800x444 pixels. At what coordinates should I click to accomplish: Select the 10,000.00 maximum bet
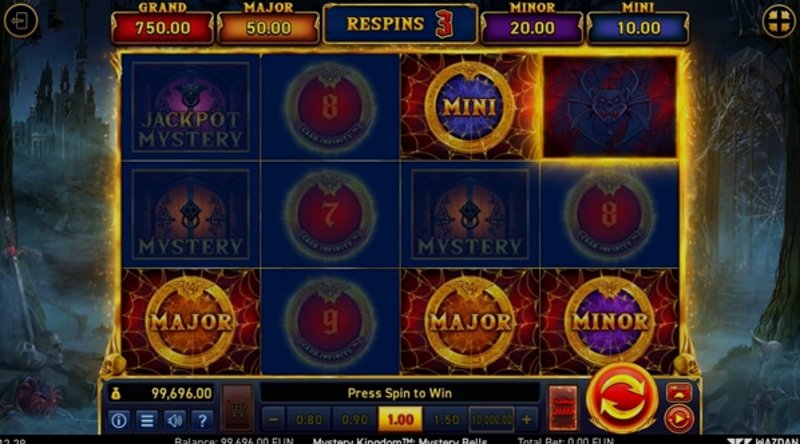pos(491,420)
